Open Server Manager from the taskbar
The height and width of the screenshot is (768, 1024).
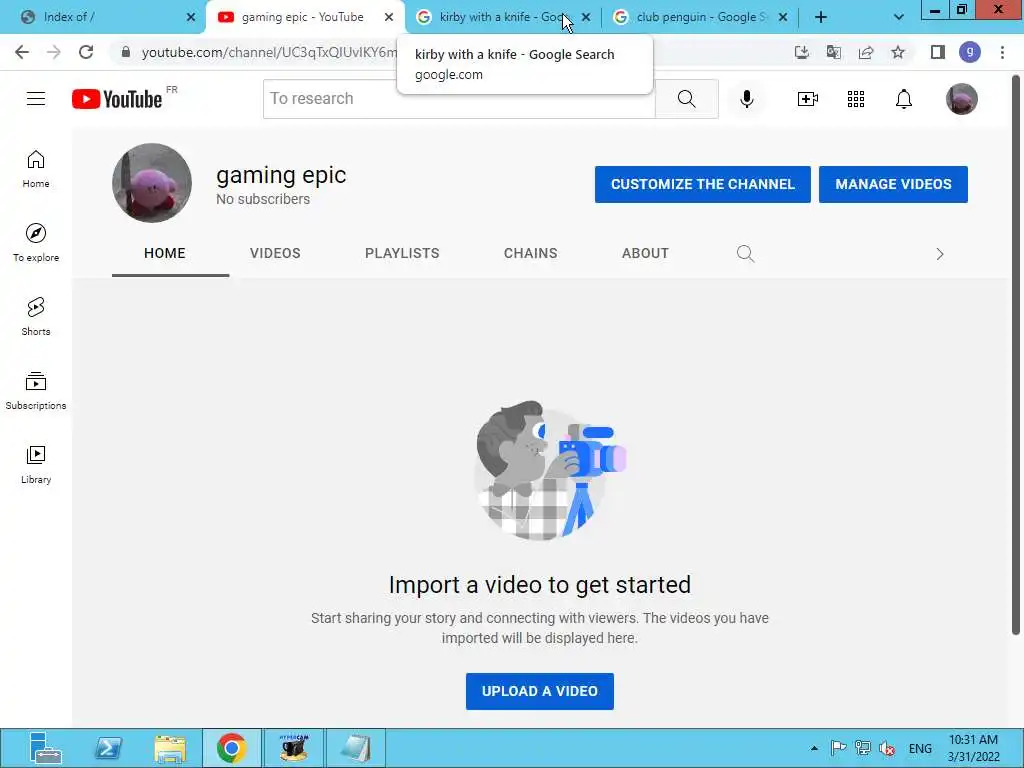(44, 748)
